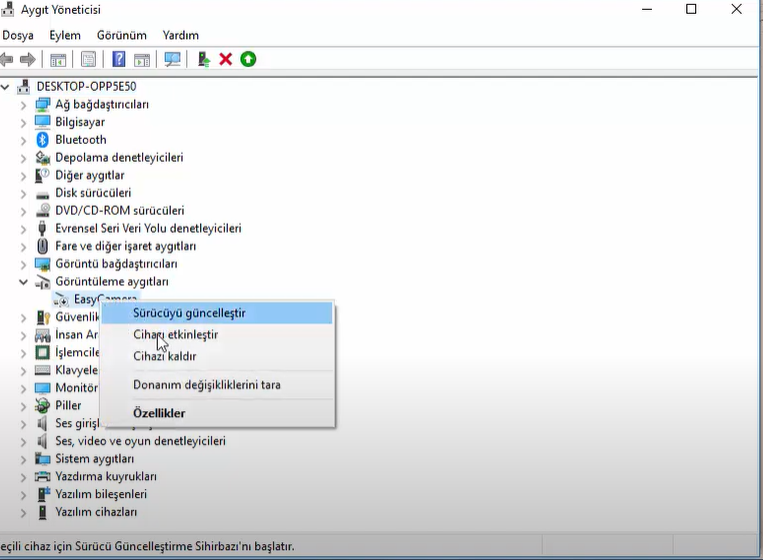Click the blue Help question mark toolbar icon

click(x=119, y=59)
